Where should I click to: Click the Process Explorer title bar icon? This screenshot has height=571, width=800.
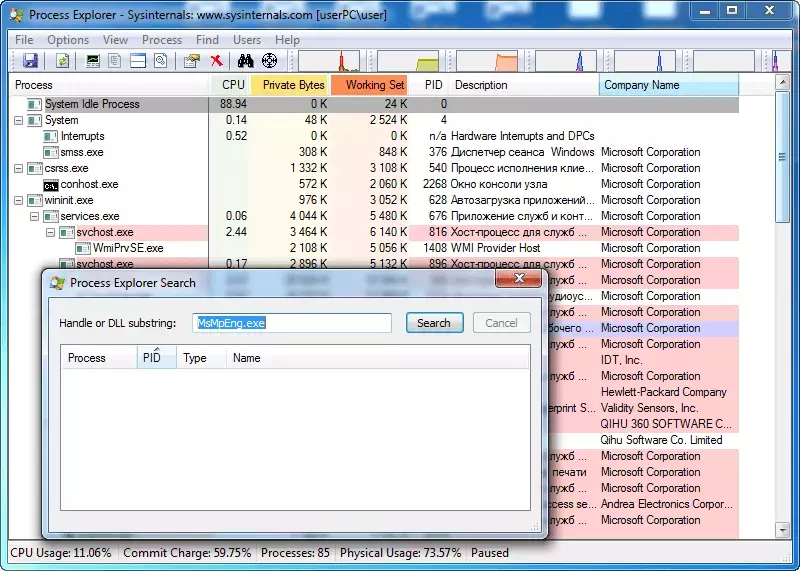pyautogui.click(x=16, y=14)
